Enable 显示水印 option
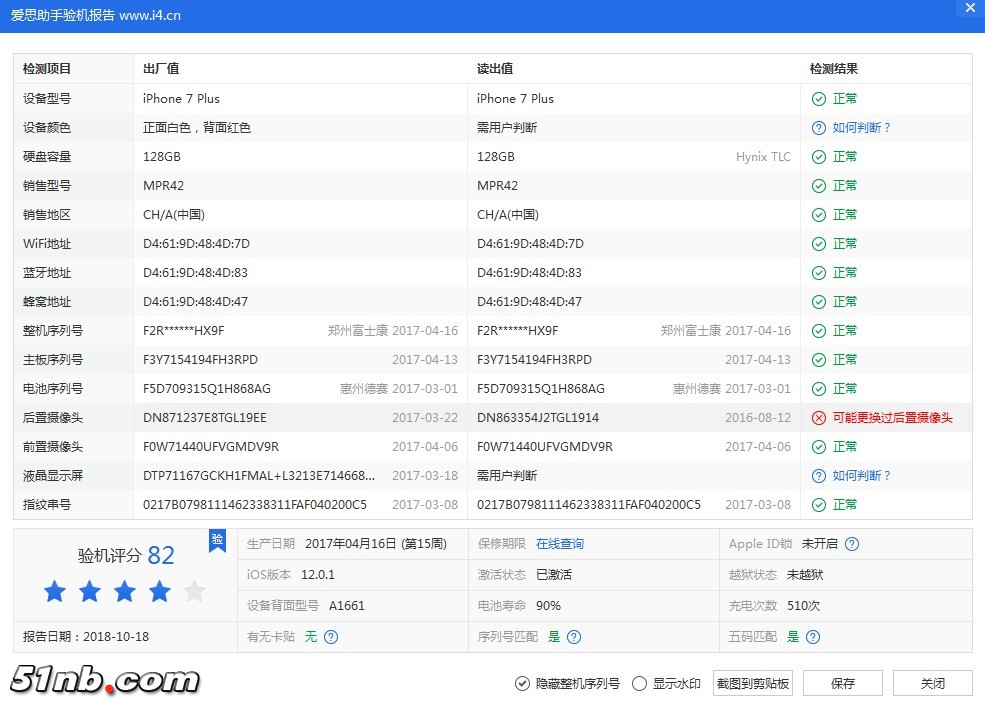This screenshot has width=985, height=703. pyautogui.click(x=640, y=684)
